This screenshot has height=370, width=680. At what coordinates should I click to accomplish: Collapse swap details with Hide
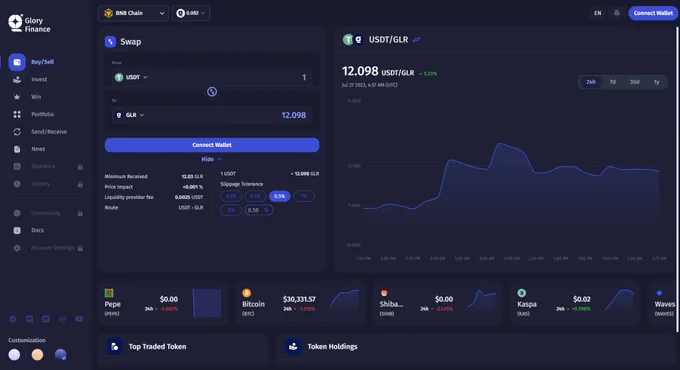[x=212, y=159]
